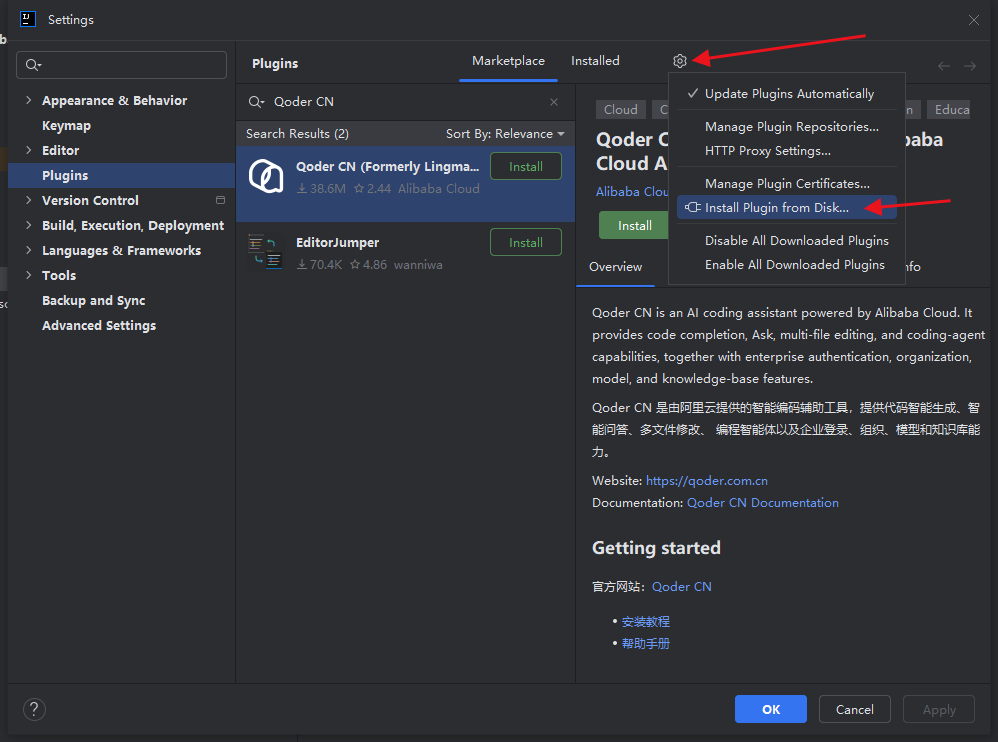998x742 pixels.
Task: Open the 安装教程 link
Action: point(645,622)
